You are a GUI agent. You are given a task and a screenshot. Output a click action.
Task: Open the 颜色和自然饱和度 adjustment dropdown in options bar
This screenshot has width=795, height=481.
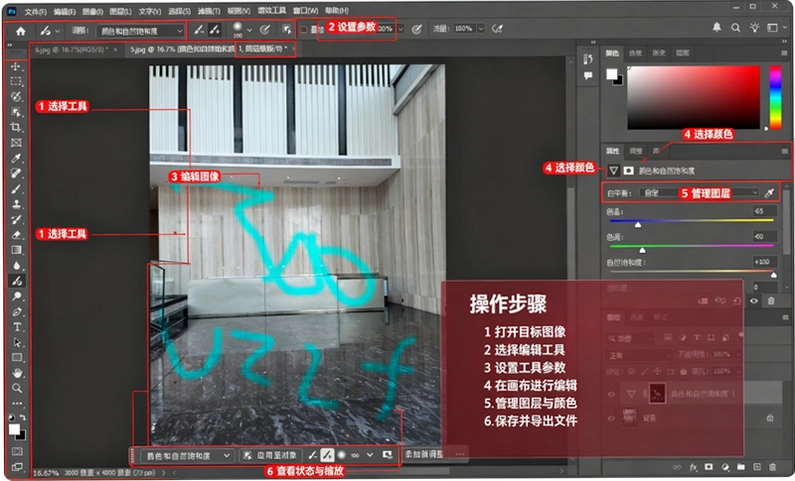pyautogui.click(x=140, y=31)
